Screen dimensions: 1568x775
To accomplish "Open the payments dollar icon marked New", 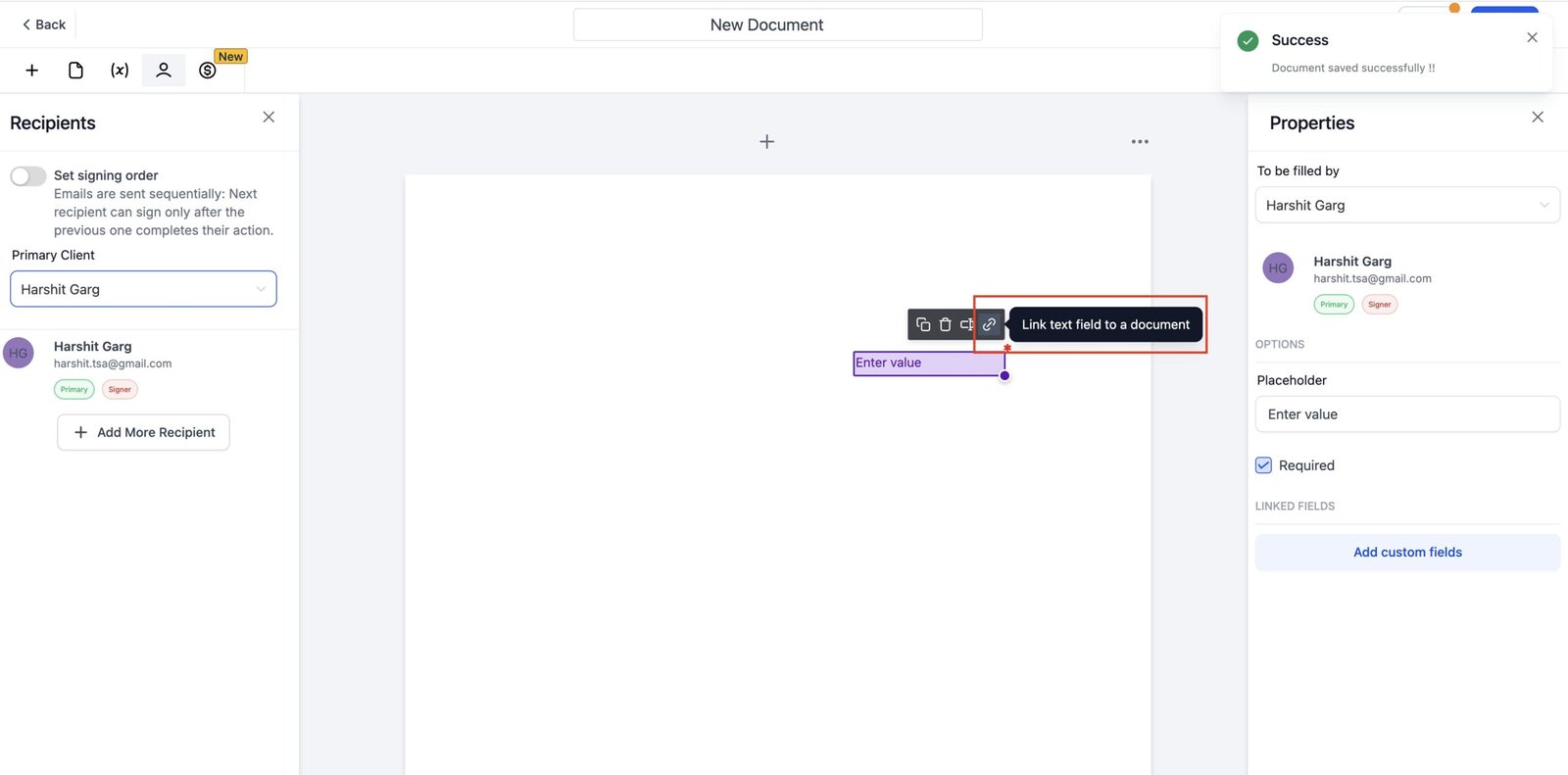I will click(x=208, y=71).
